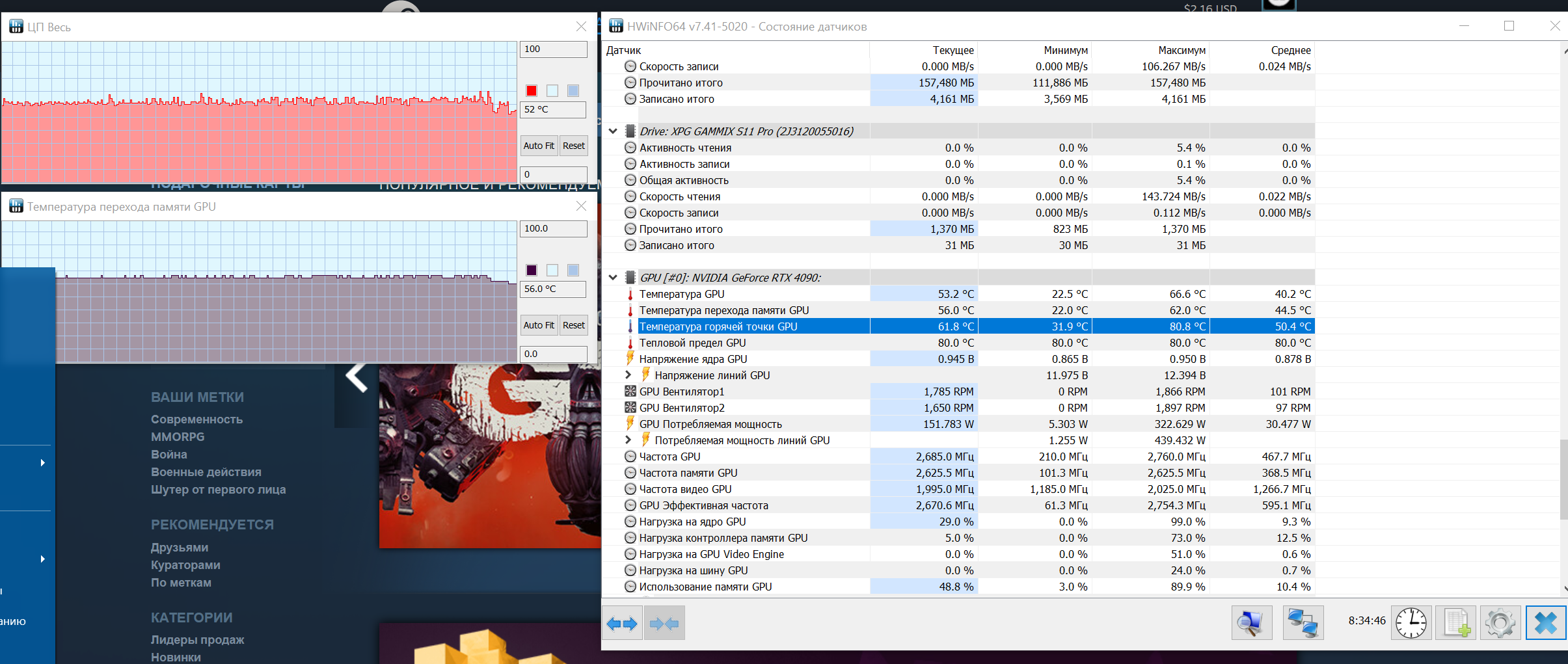The height and width of the screenshot is (664, 1568).
Task: Click the Текущее column header
Action: tap(924, 50)
